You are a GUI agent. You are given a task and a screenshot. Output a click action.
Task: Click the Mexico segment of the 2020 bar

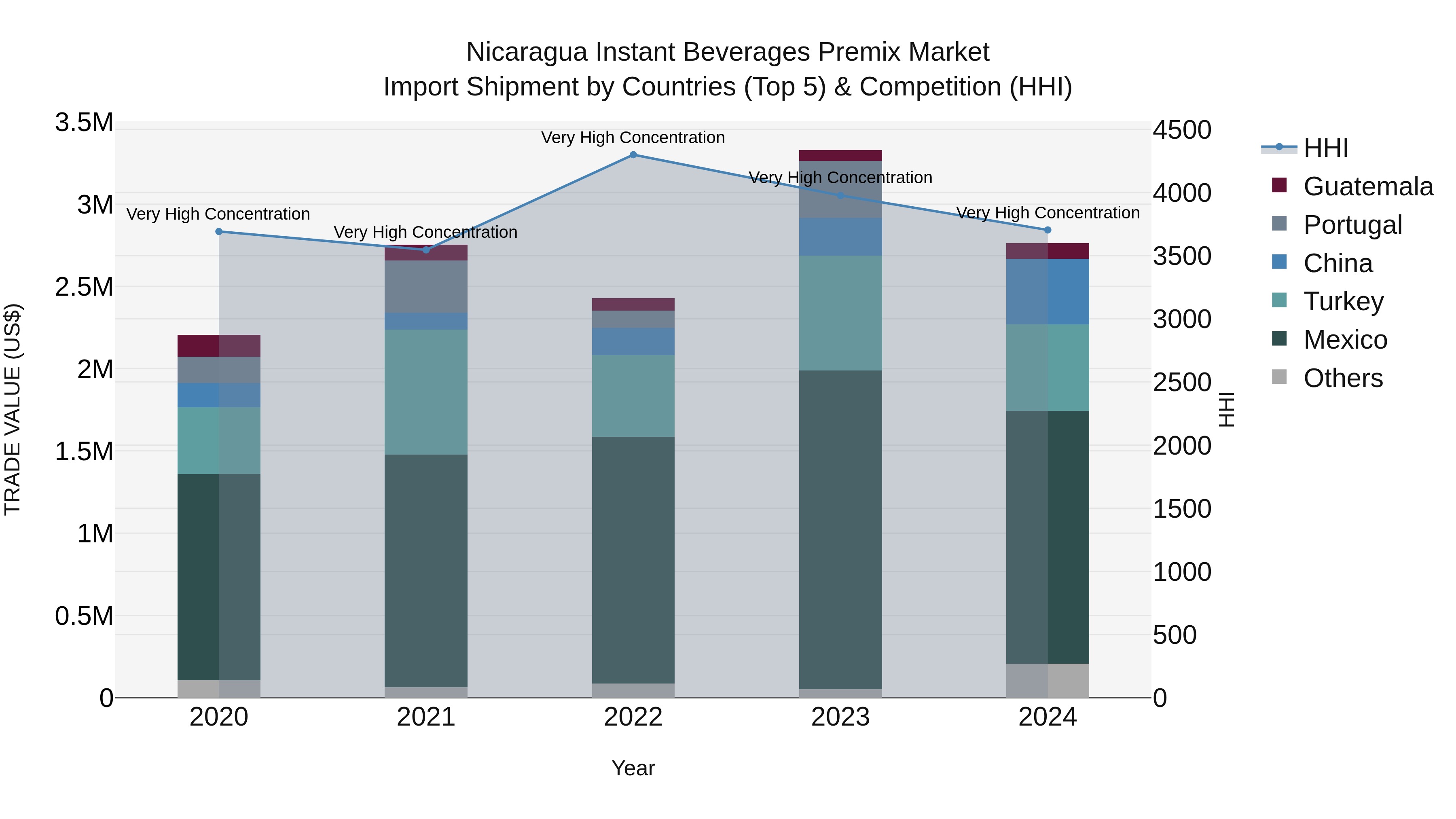(x=219, y=577)
